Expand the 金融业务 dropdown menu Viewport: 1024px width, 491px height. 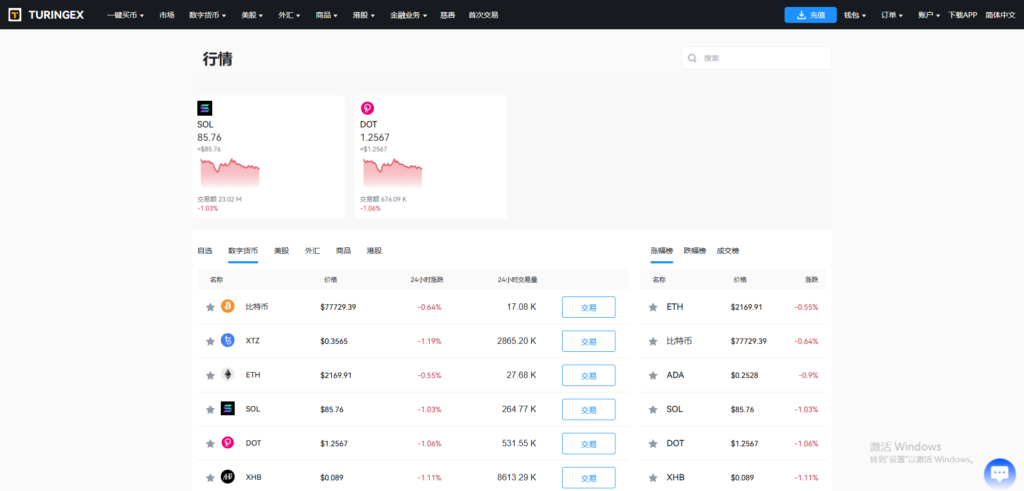pyautogui.click(x=408, y=15)
